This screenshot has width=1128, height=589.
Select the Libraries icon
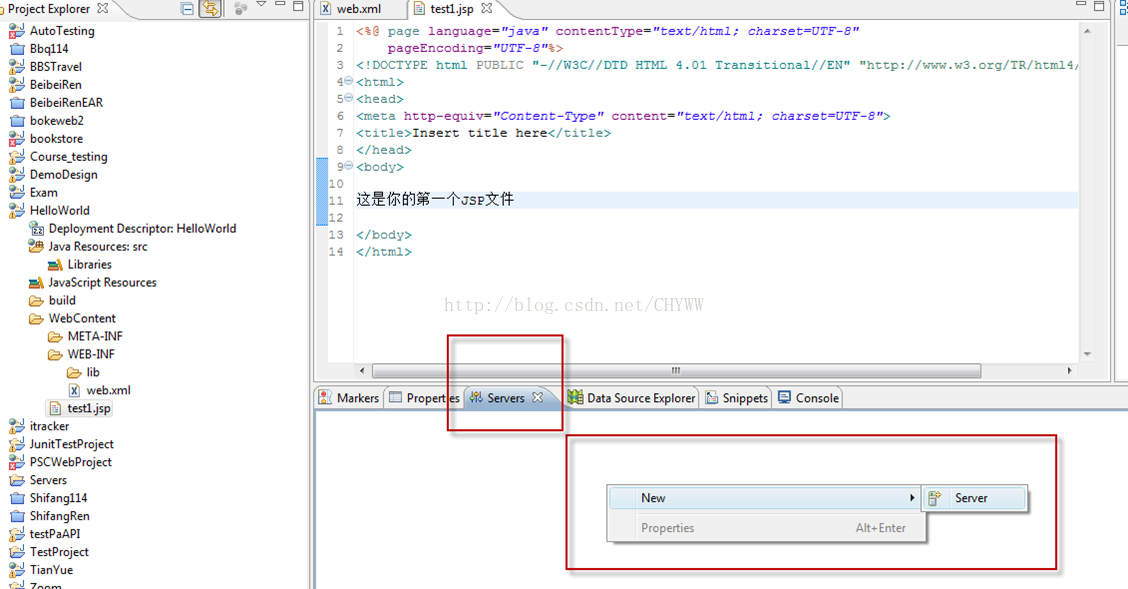point(55,265)
